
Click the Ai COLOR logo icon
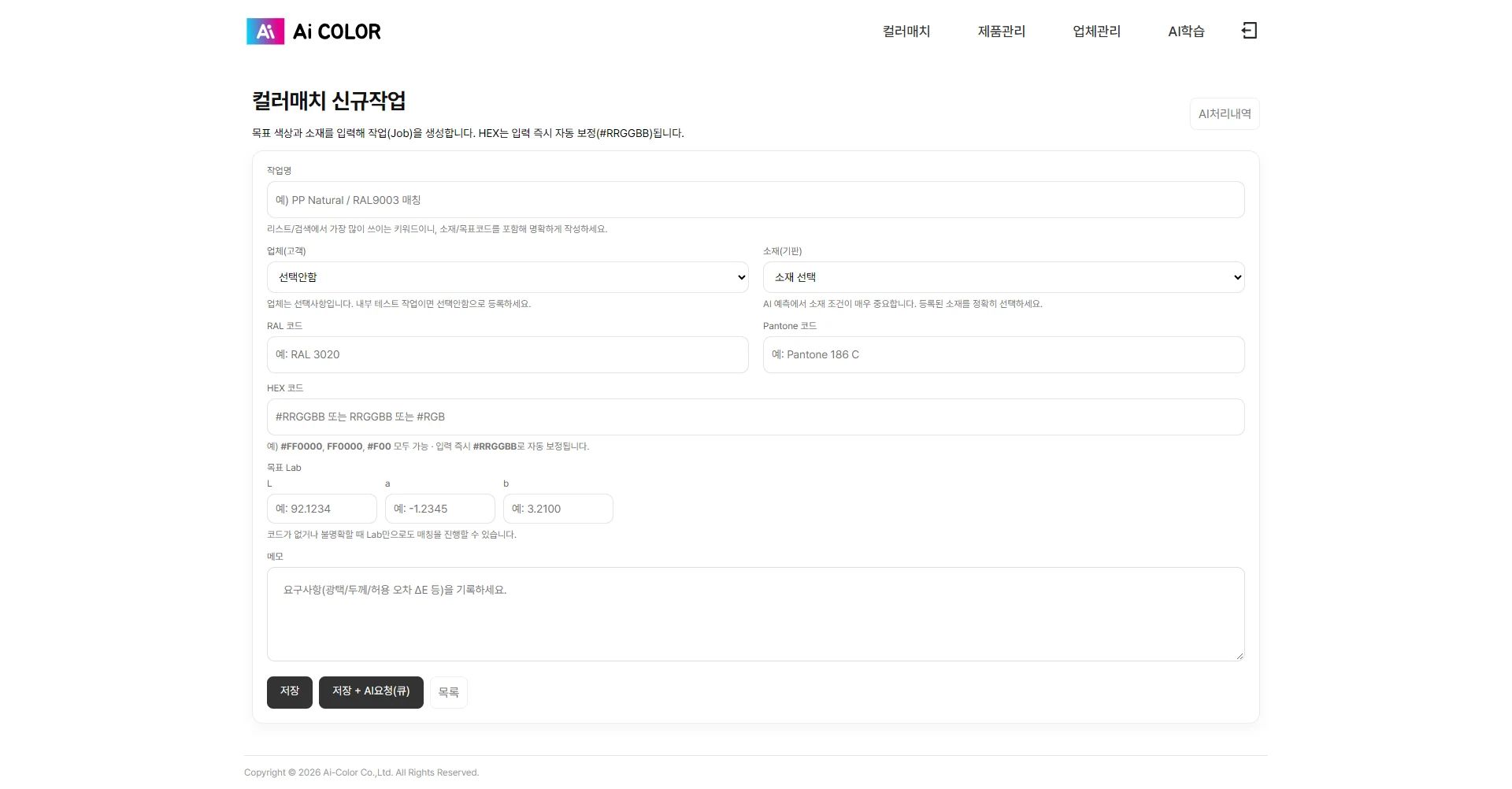point(265,31)
